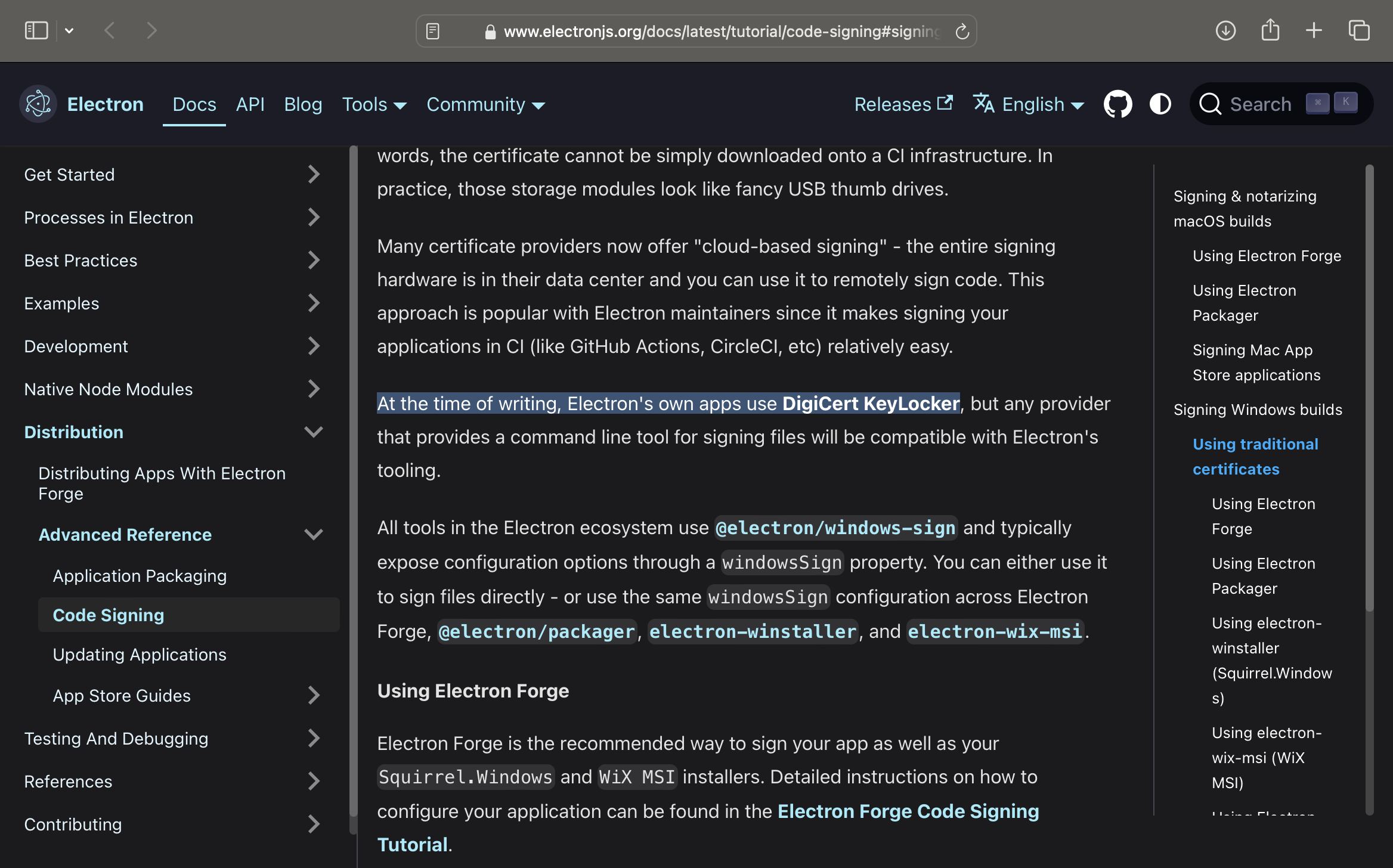Screen dimensions: 1393x868
Task: Open the Safari downloads icon
Action: (1225, 30)
